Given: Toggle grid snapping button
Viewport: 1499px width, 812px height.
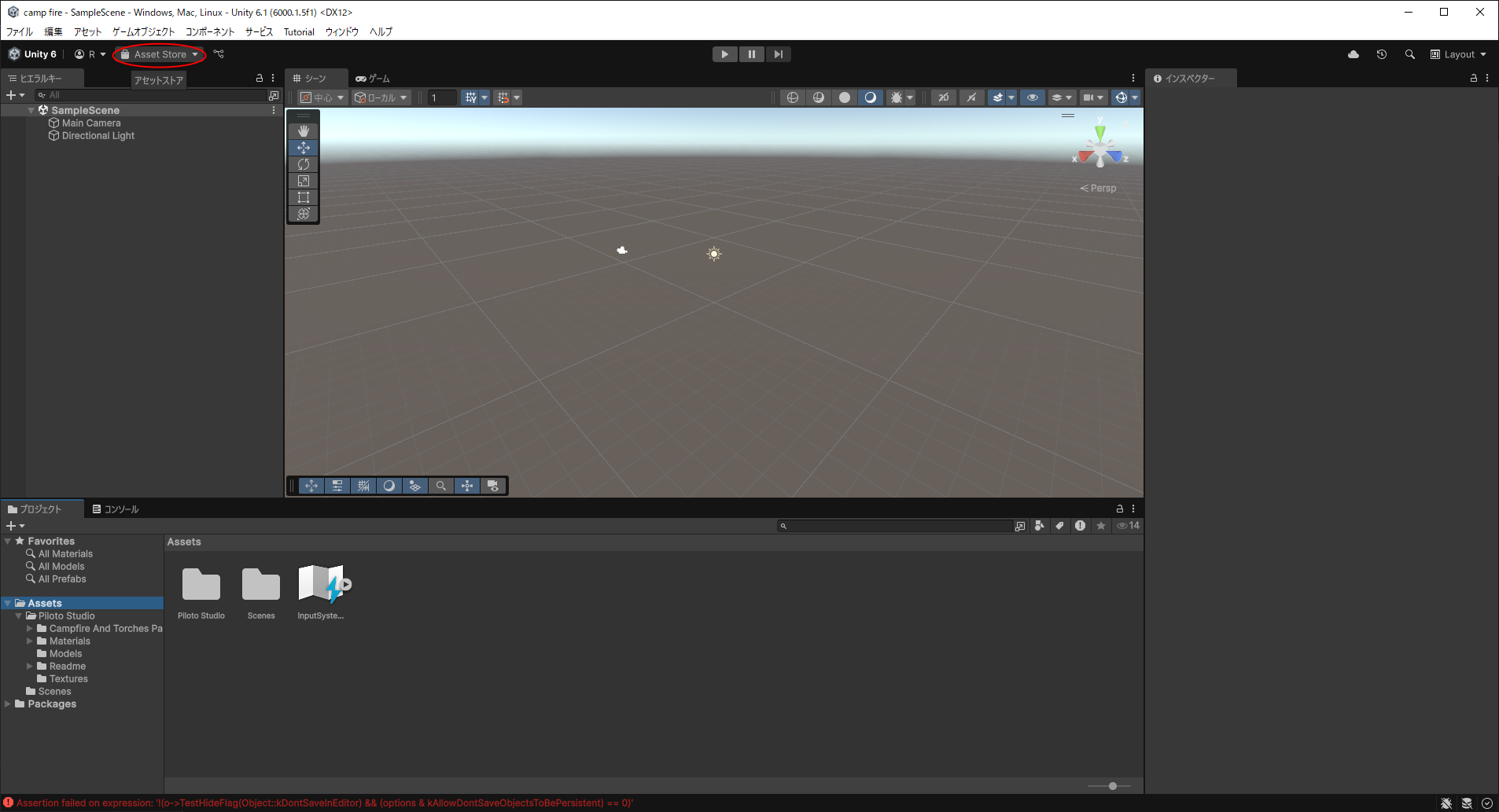Looking at the screenshot, I should pyautogui.click(x=503, y=97).
